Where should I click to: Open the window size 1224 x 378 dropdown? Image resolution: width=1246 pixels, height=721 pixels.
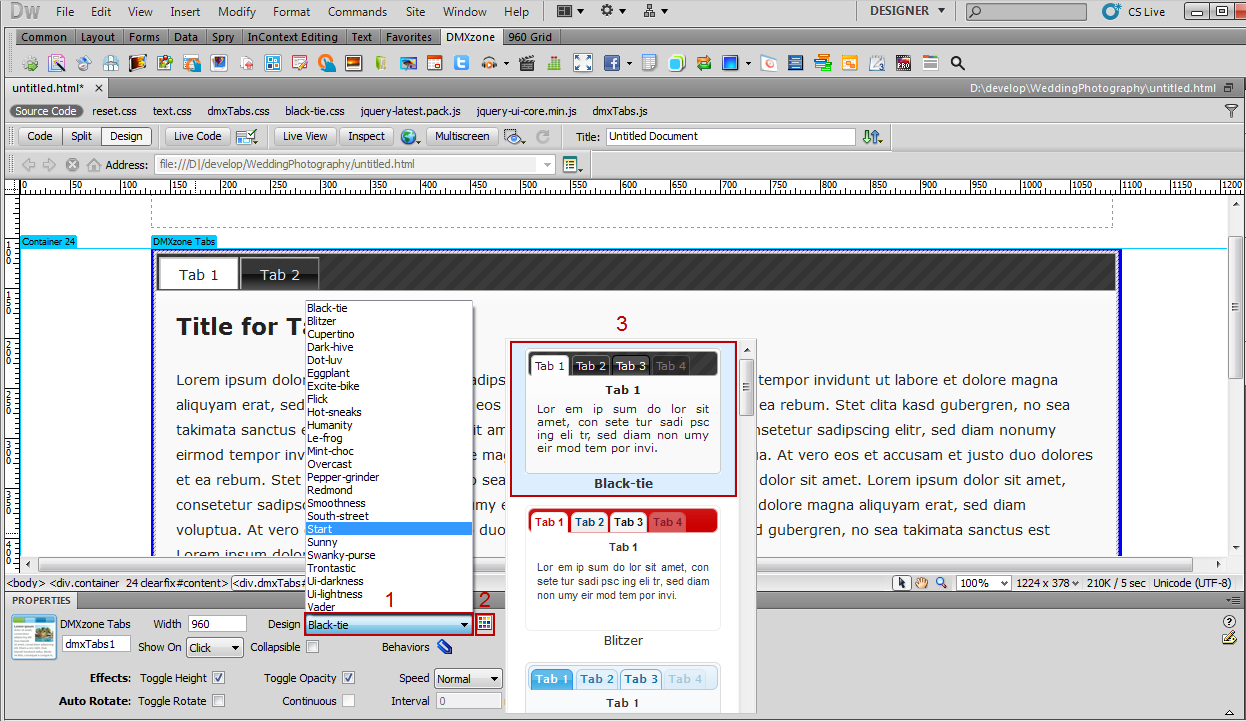pyautogui.click(x=1049, y=583)
